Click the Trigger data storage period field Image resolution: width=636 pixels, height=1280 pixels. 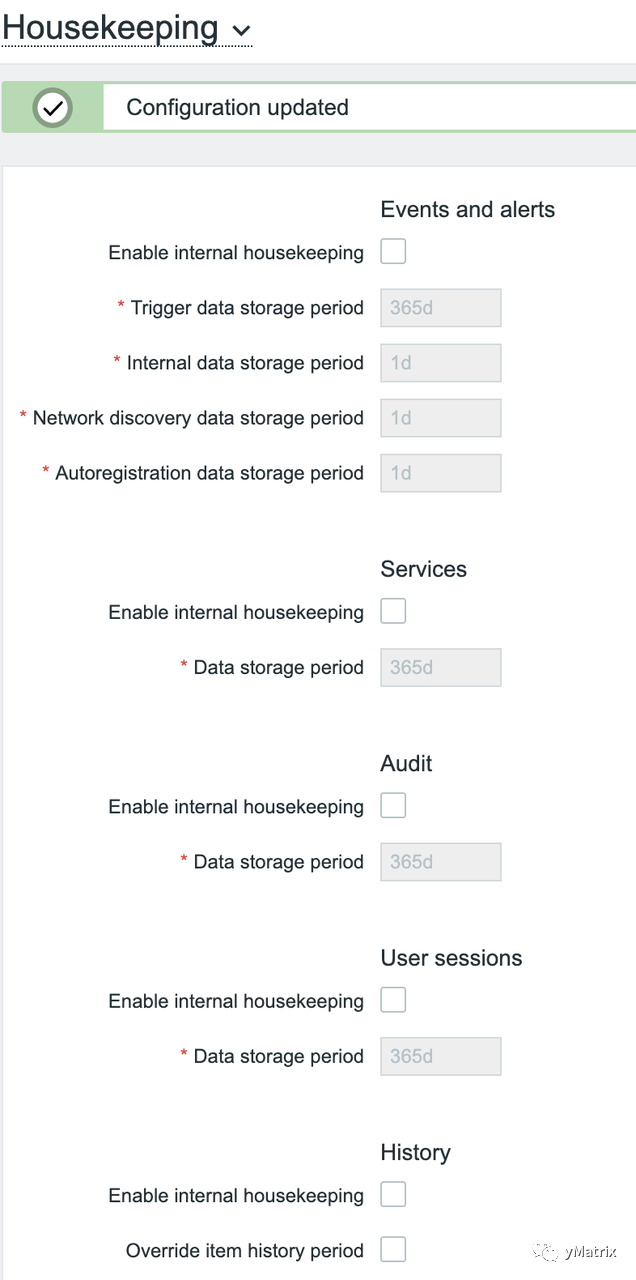click(x=440, y=308)
